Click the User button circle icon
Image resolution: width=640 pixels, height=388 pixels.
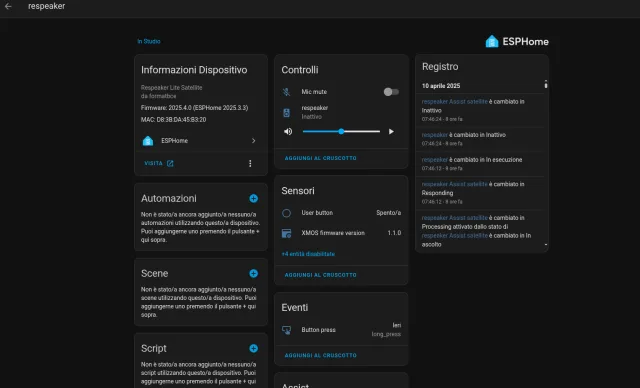point(287,213)
